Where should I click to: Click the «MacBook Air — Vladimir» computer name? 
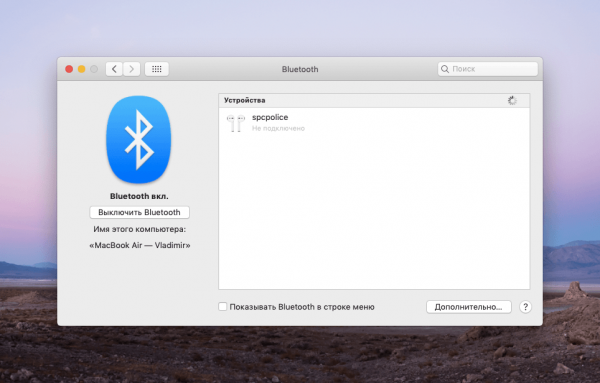(x=140, y=245)
